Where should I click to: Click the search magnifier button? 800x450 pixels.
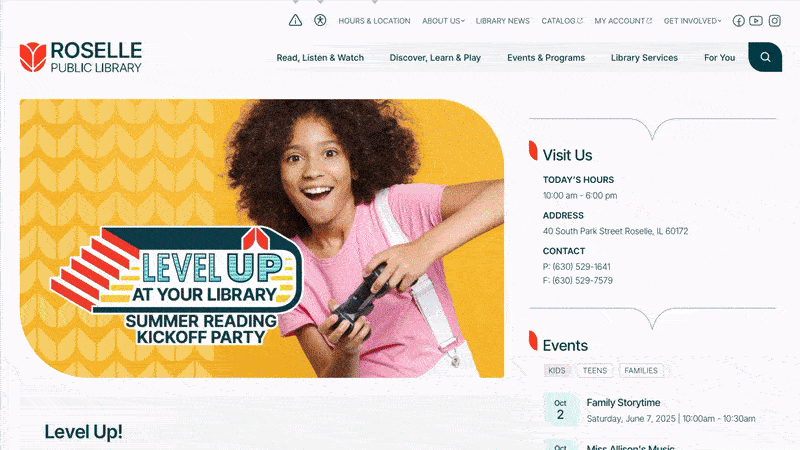point(765,57)
